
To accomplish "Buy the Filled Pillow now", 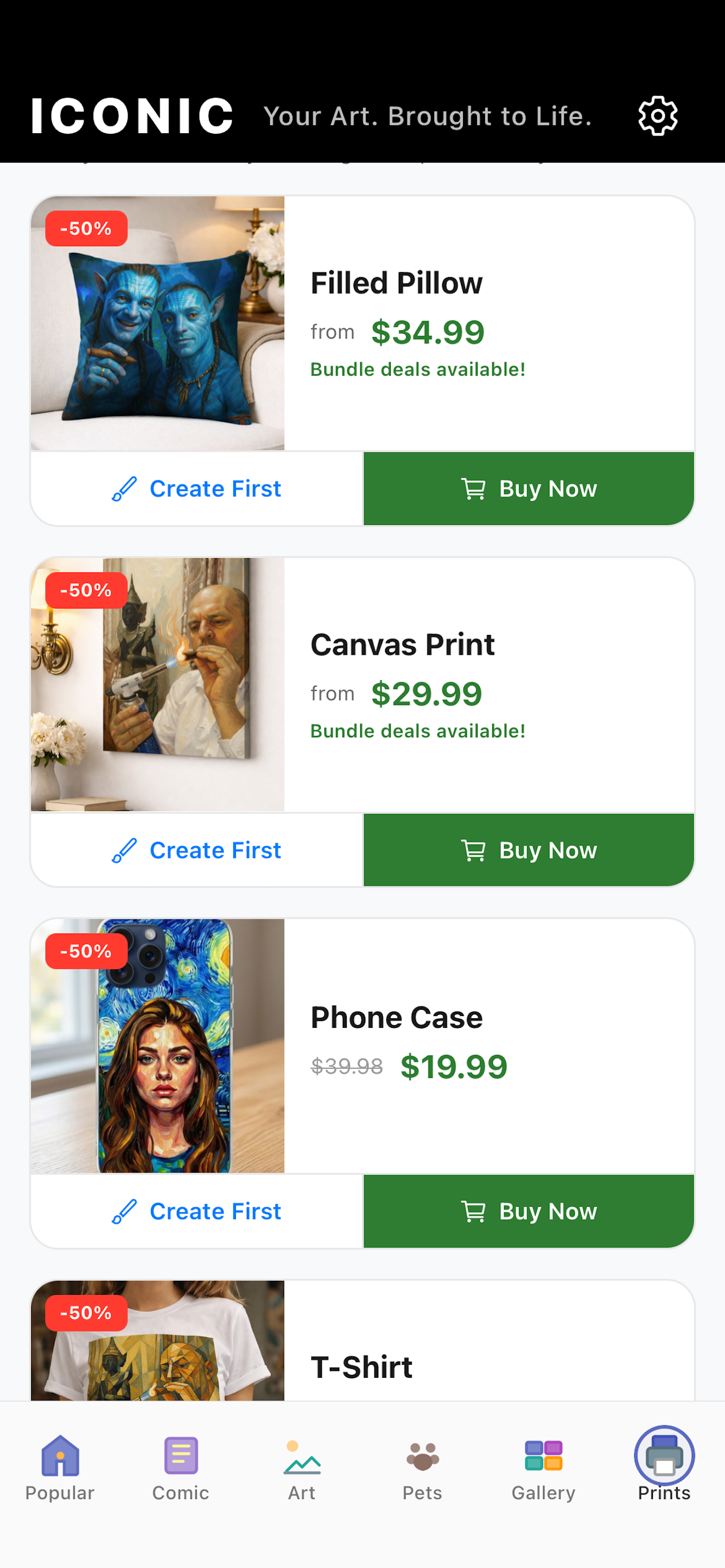I will 529,489.
